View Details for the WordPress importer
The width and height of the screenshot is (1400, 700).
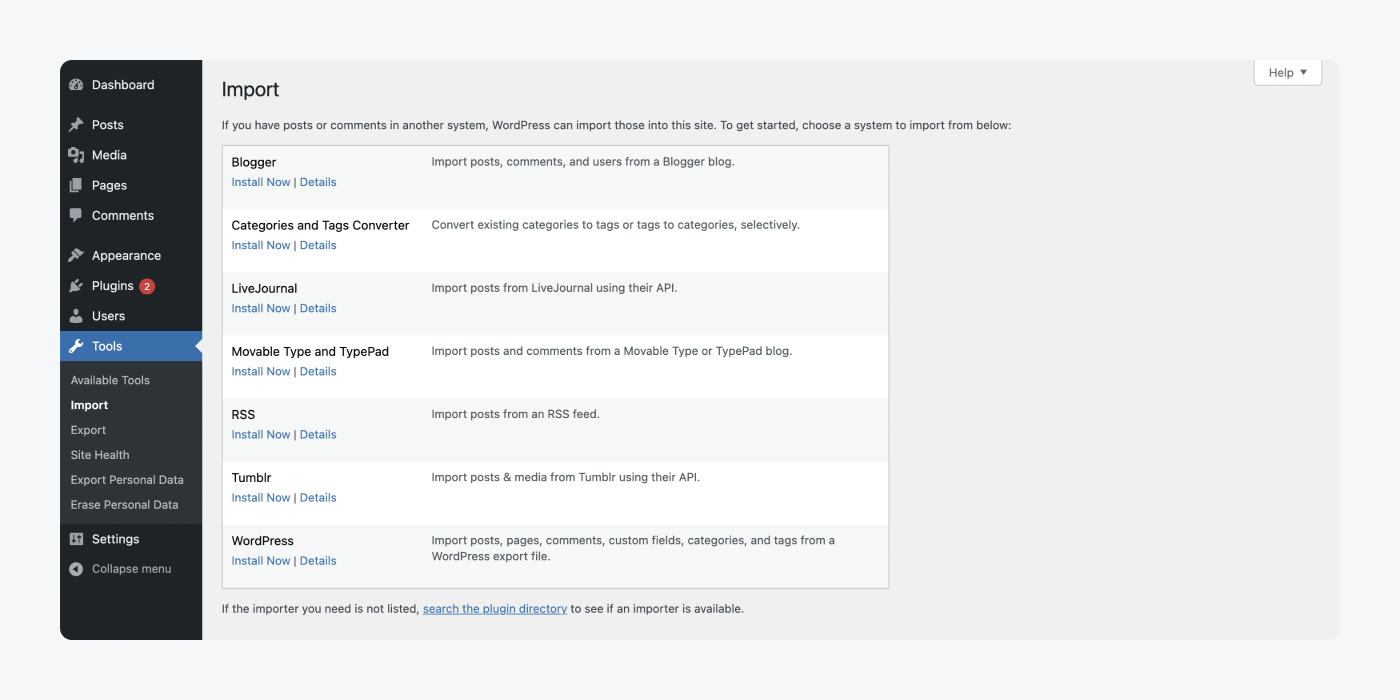(318, 560)
